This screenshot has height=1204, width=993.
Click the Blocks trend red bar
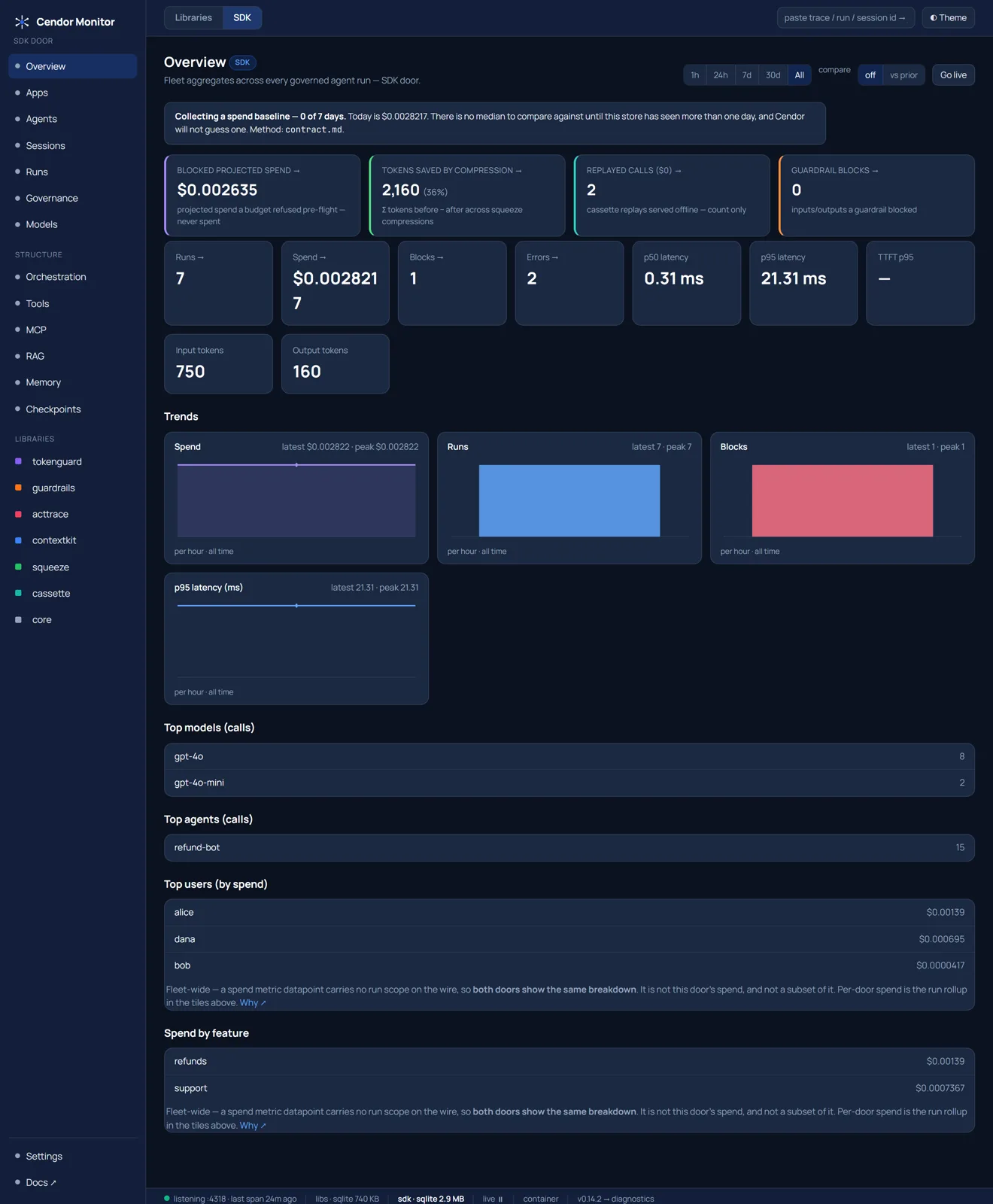click(x=843, y=500)
